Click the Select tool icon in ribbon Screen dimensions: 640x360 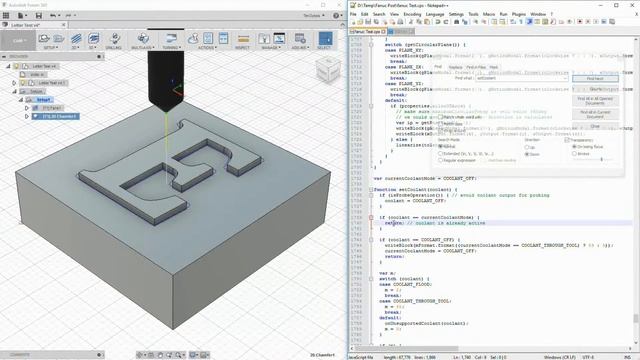[325, 38]
